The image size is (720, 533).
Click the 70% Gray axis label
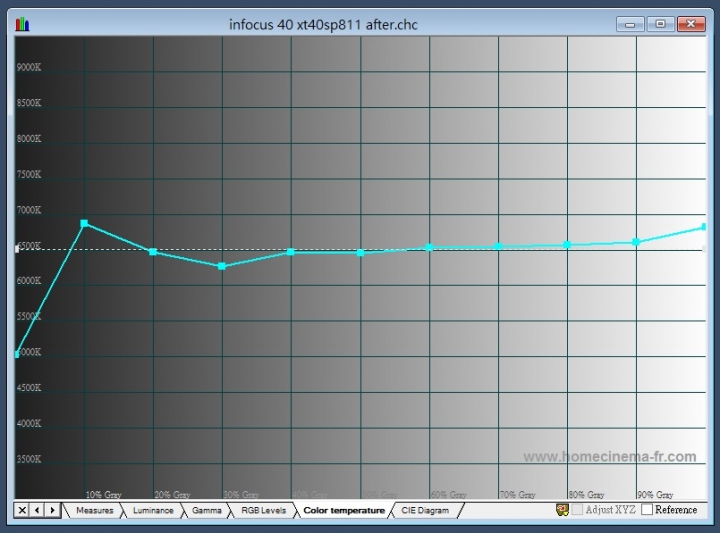(x=518, y=494)
